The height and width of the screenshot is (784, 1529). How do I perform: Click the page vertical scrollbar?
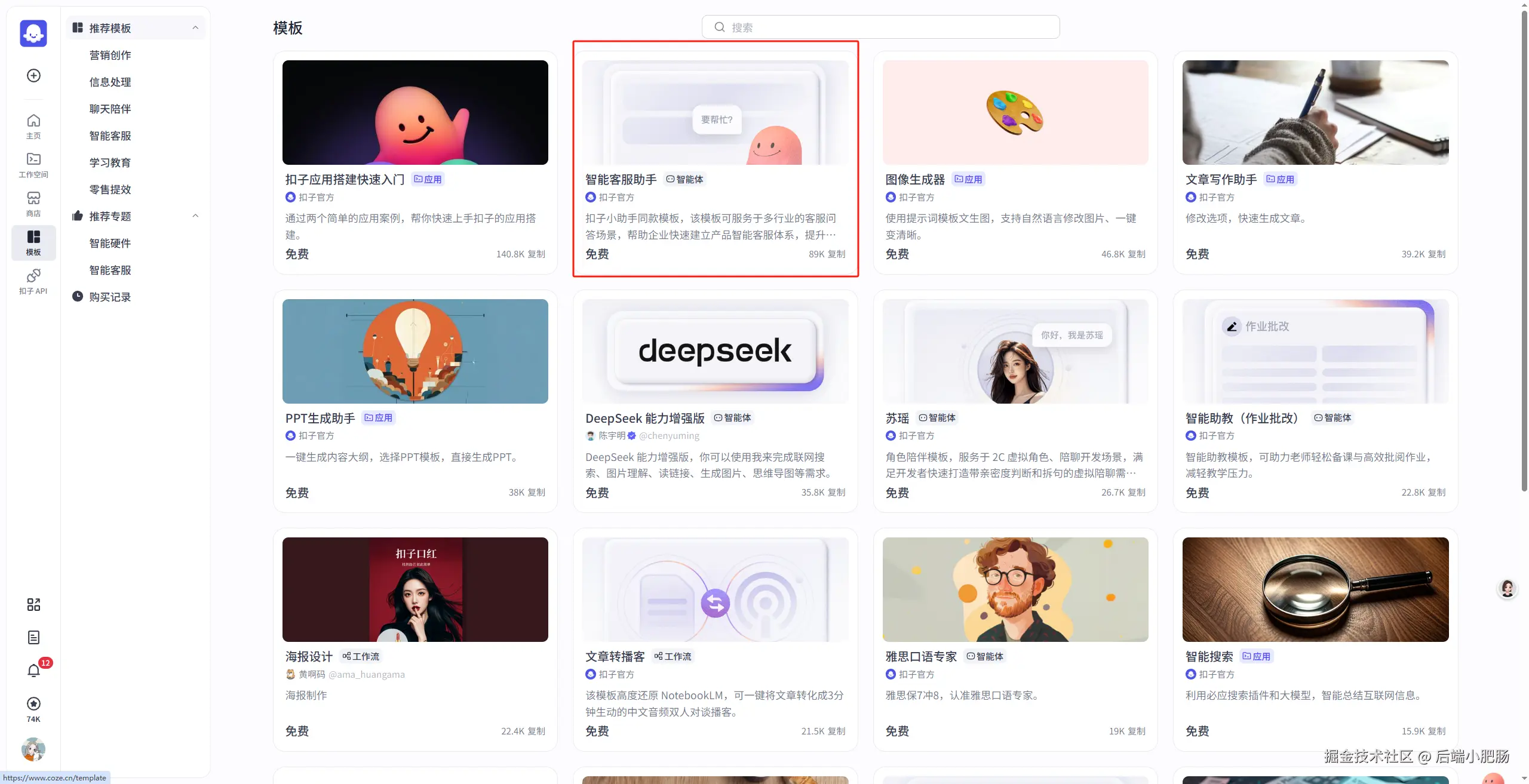(1524, 251)
